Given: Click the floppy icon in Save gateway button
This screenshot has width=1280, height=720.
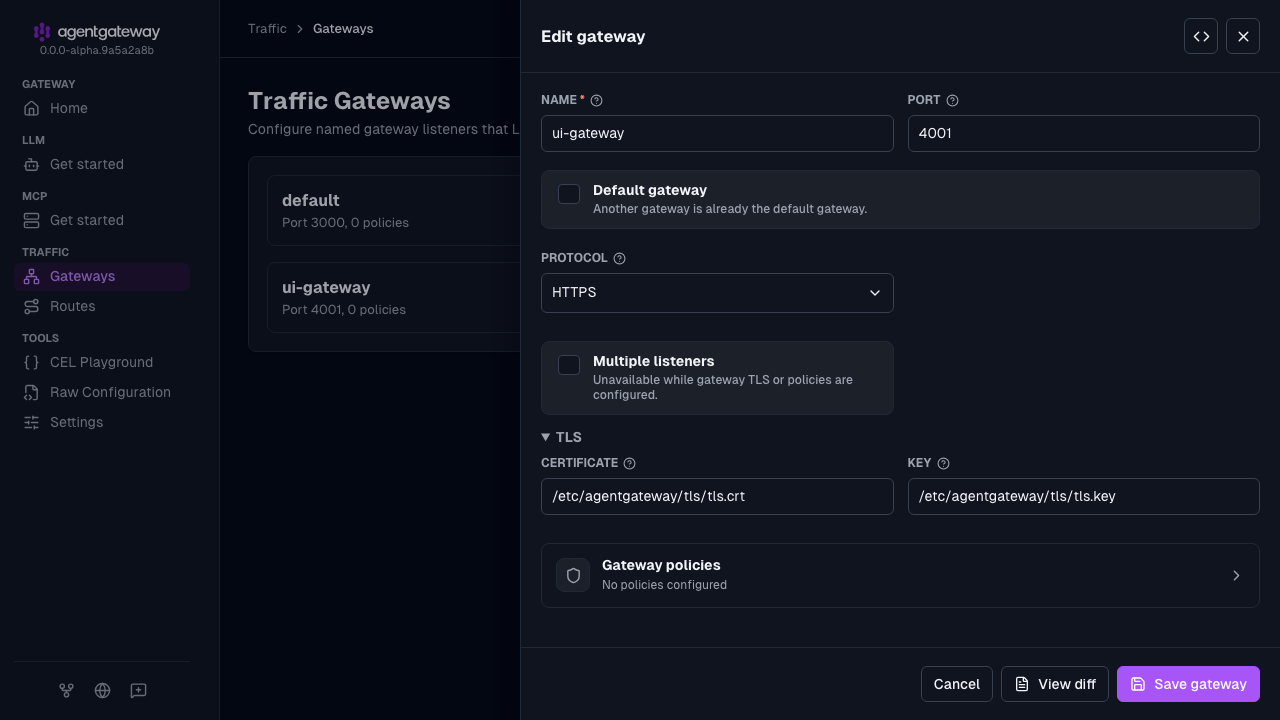Looking at the screenshot, I should tap(1138, 684).
